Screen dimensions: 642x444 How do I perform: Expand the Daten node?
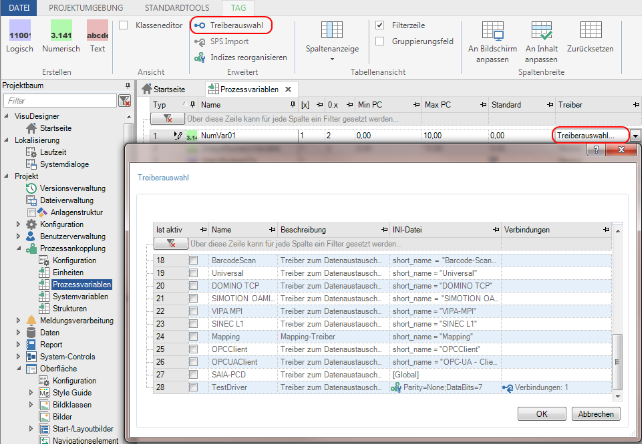(18, 332)
